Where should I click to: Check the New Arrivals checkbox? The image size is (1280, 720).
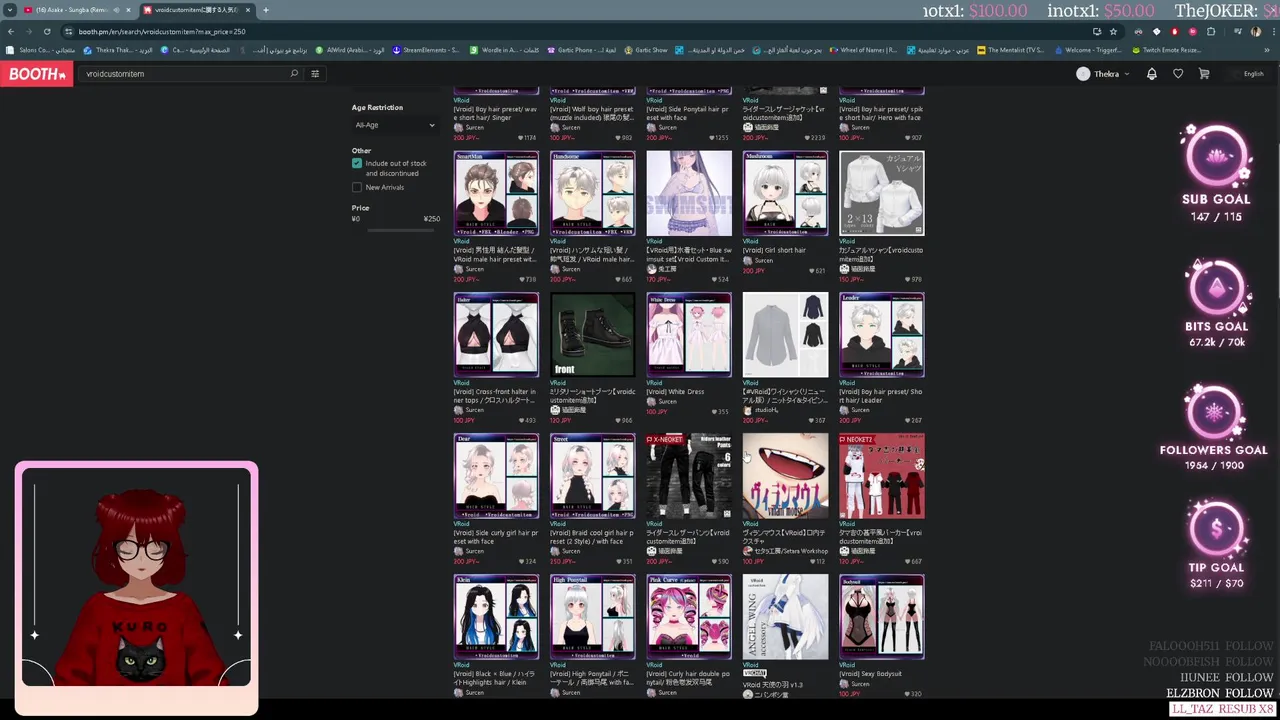[x=357, y=187]
